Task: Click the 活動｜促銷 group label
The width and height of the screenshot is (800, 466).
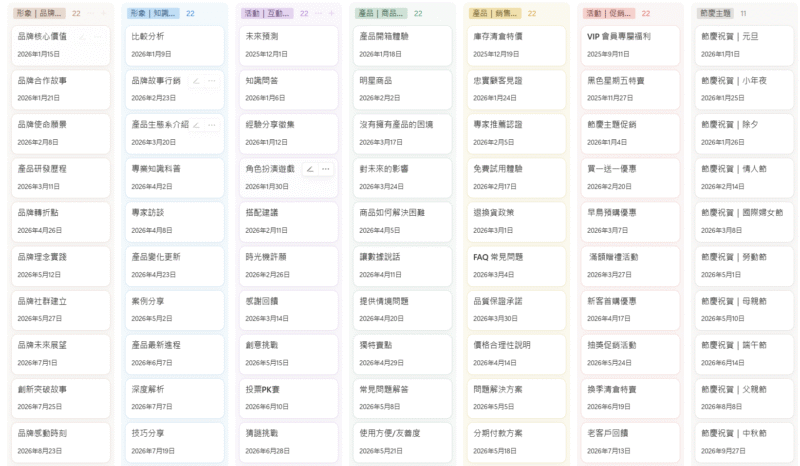Action: pyautogui.click(x=609, y=13)
